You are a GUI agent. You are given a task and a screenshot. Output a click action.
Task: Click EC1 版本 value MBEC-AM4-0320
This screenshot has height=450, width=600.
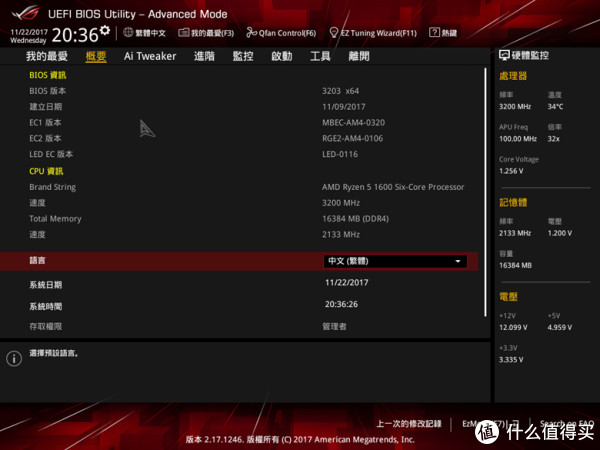[x=354, y=123]
